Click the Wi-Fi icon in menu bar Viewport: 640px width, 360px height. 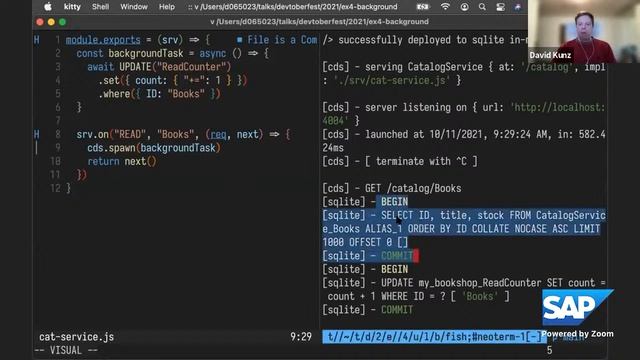[445, 7]
